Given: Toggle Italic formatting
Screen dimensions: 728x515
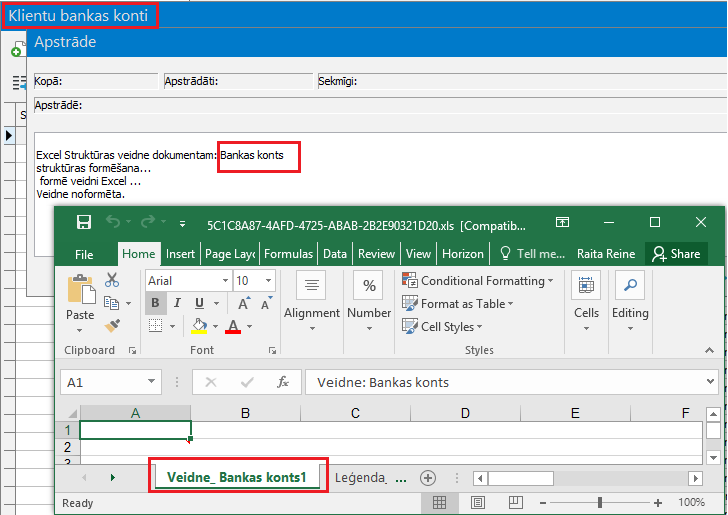Looking at the screenshot, I should click(x=178, y=303).
